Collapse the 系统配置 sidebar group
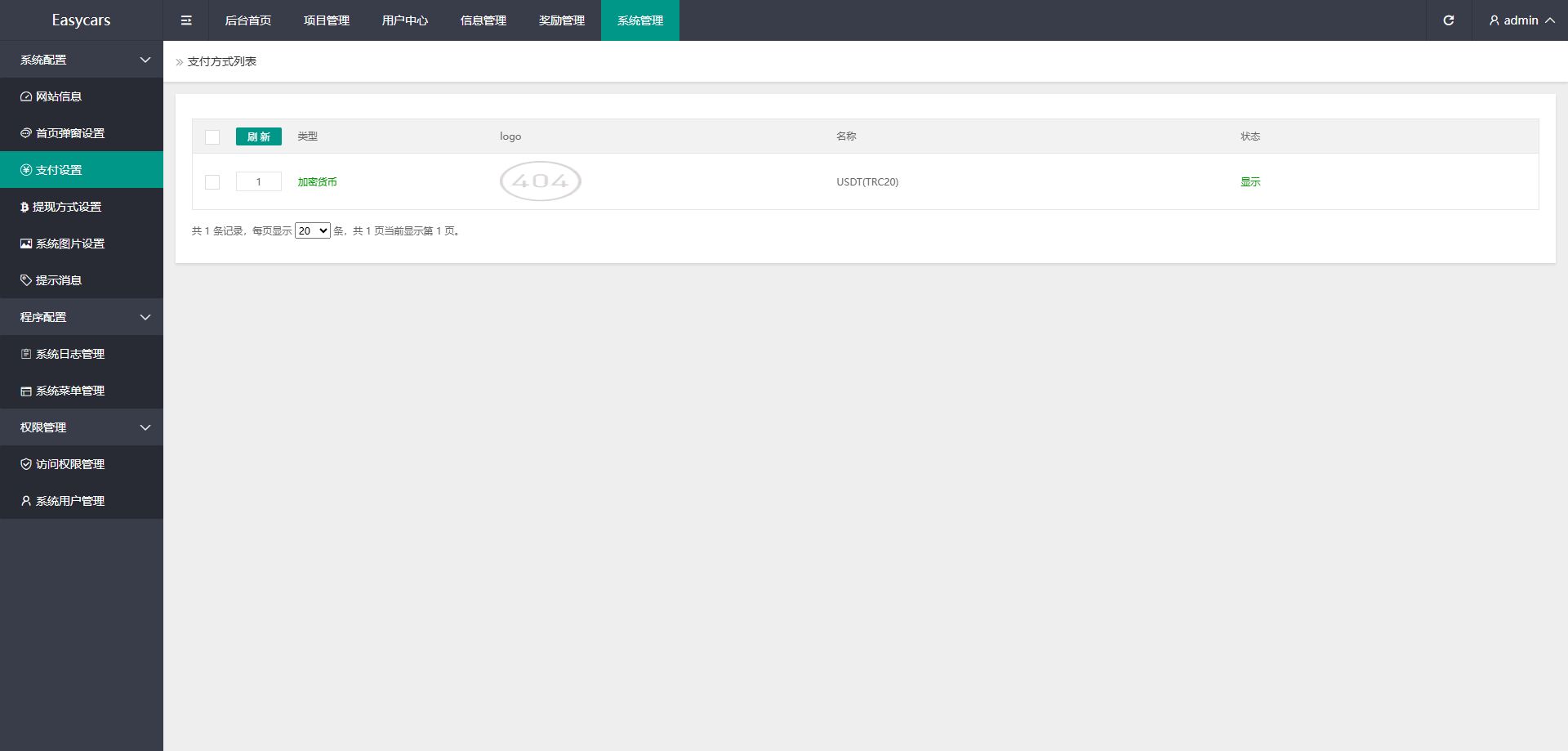Viewport: 1568px width, 751px height. coord(82,60)
